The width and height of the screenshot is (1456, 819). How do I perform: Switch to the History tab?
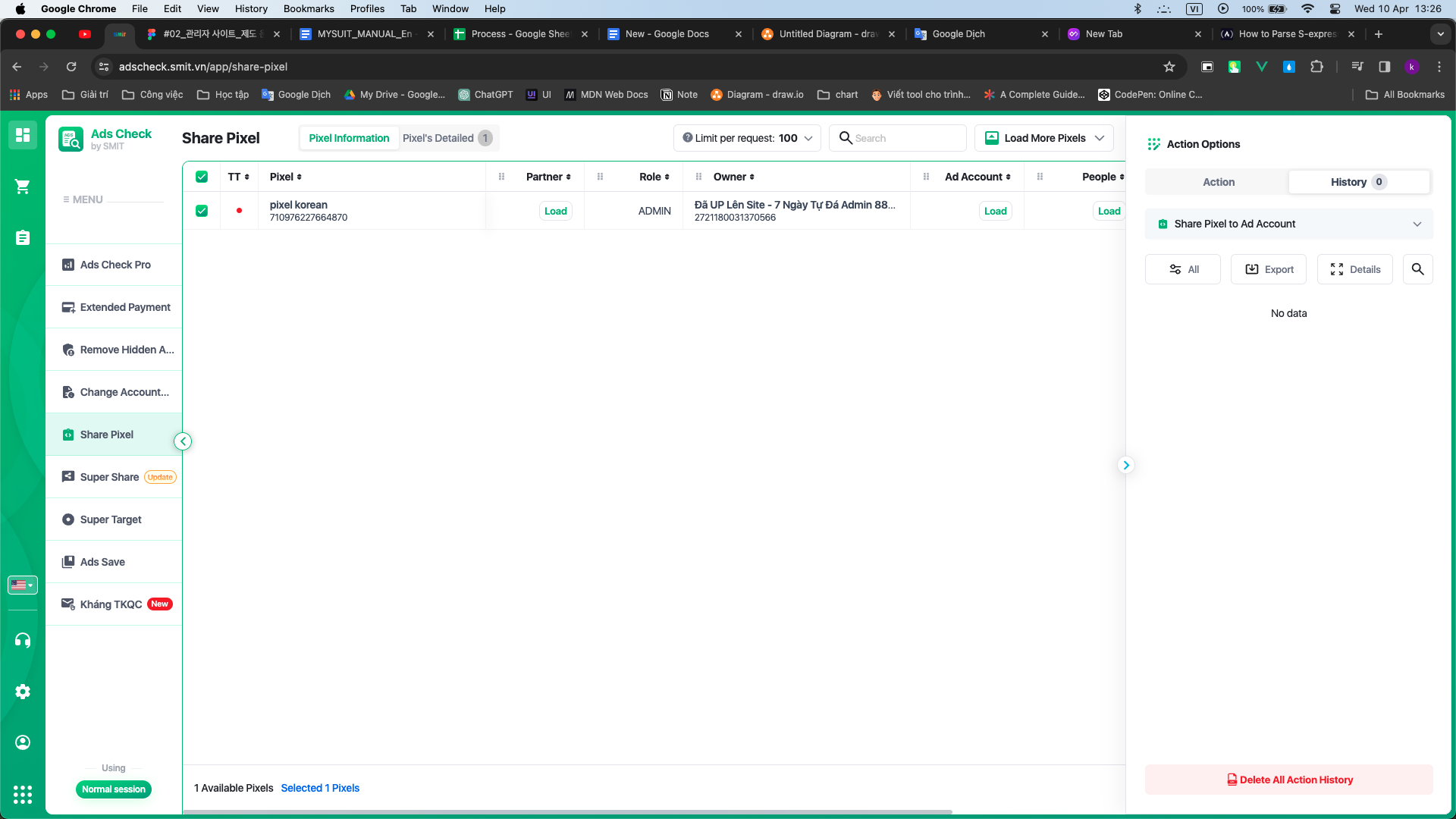pyautogui.click(x=1358, y=182)
